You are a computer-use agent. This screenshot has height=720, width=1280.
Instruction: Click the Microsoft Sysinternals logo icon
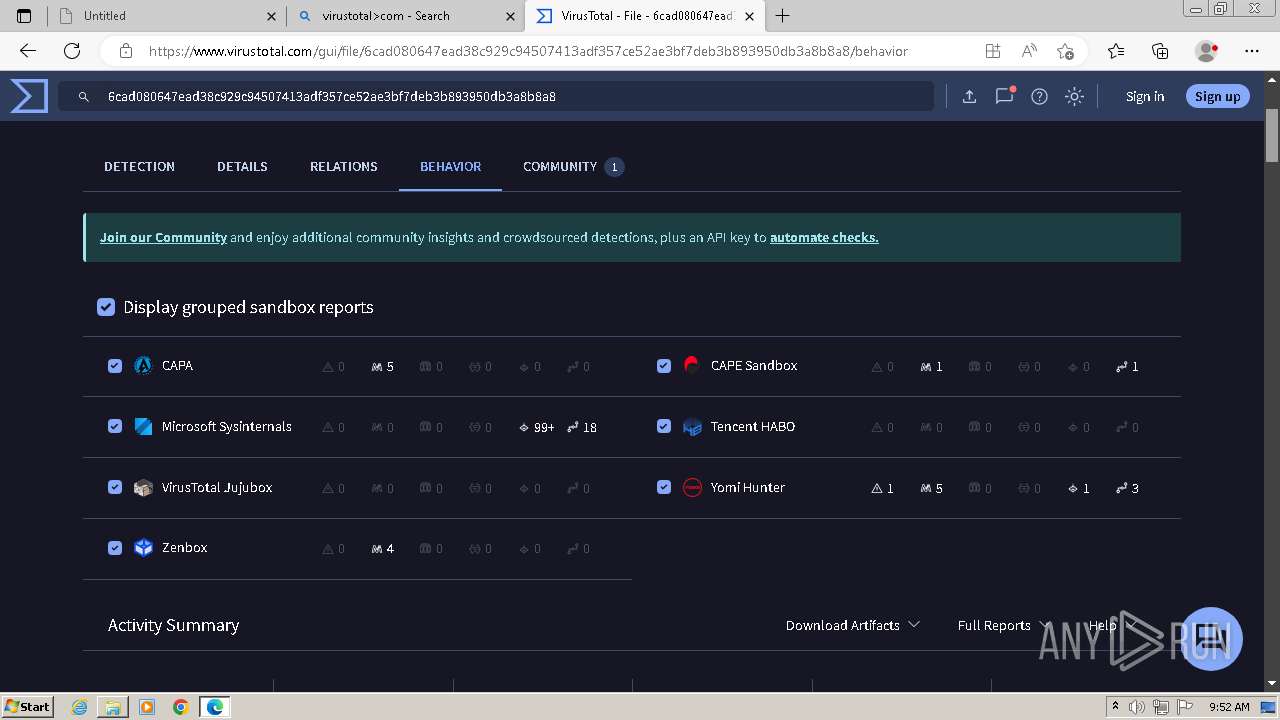[x=143, y=427]
